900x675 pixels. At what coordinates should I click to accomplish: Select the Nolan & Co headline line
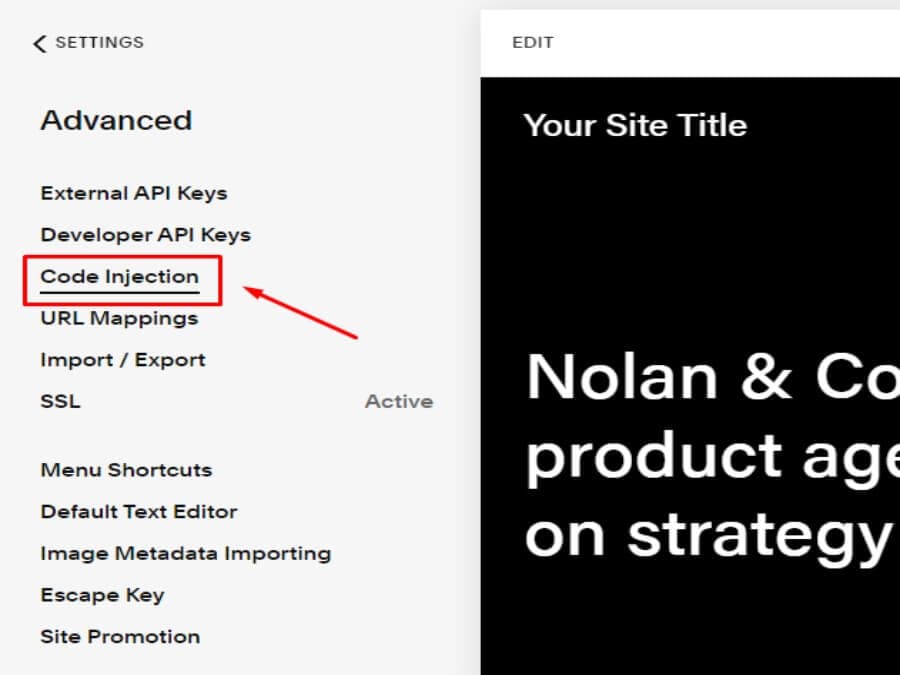click(x=712, y=378)
